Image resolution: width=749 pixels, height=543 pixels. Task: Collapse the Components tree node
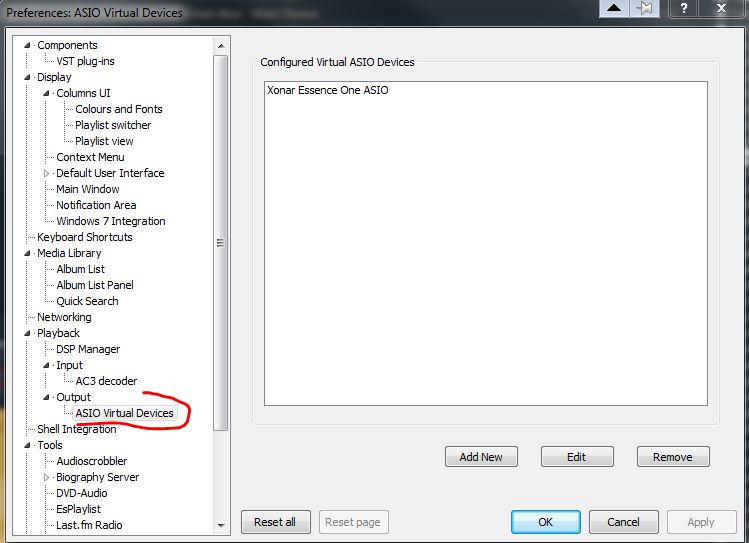pos(27,45)
